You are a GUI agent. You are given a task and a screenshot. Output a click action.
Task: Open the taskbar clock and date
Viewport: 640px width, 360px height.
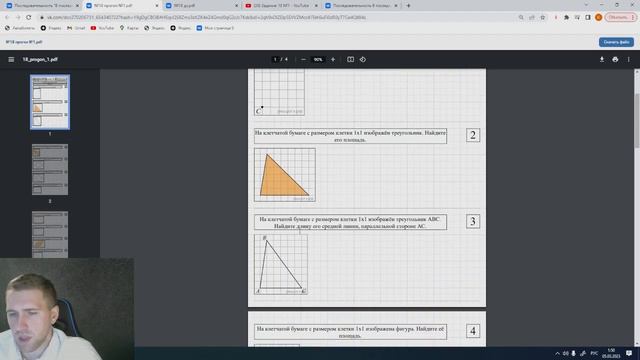click(x=611, y=353)
